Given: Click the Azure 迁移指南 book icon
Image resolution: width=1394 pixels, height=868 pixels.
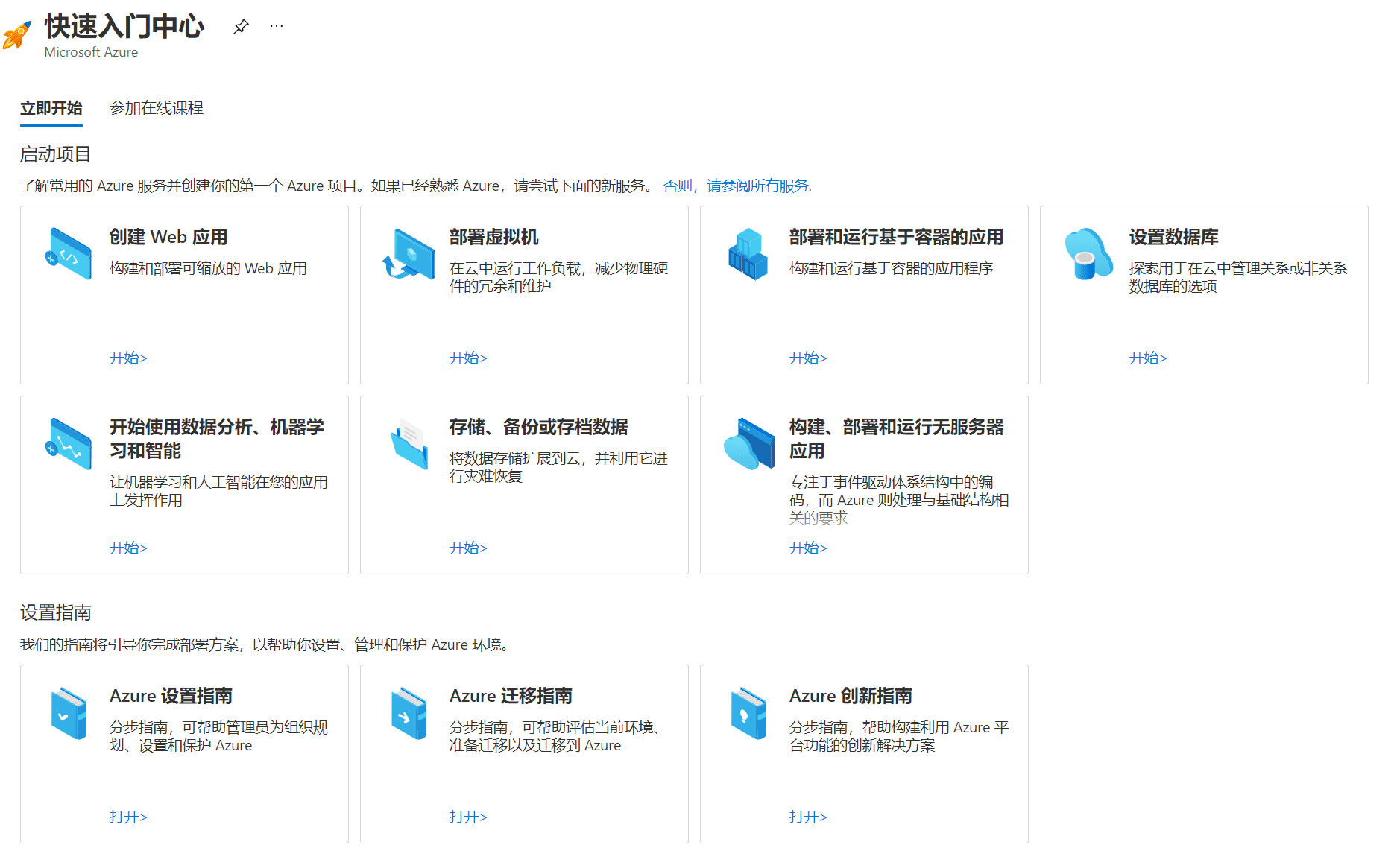Looking at the screenshot, I should 409,713.
